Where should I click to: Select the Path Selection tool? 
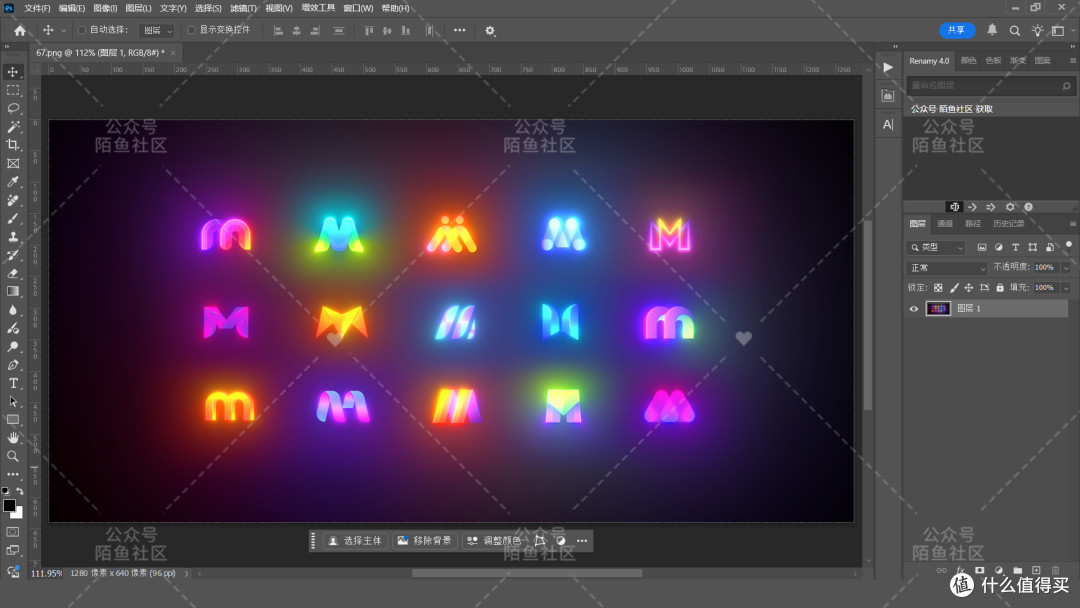click(x=13, y=401)
